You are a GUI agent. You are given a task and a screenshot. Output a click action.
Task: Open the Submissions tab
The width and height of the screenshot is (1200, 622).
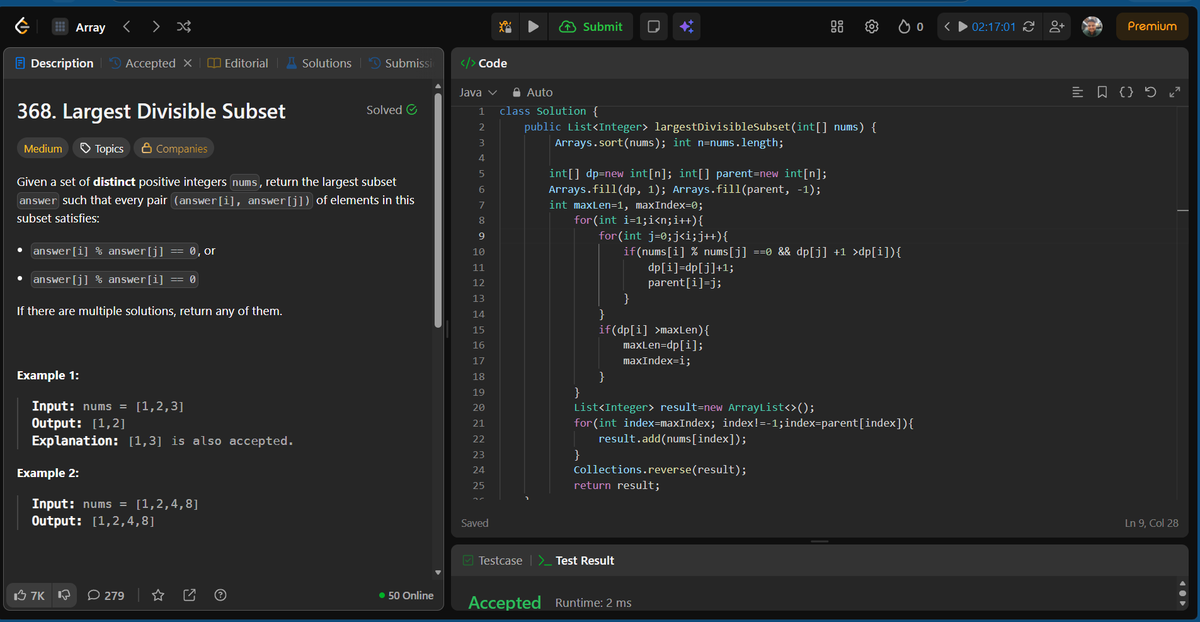pos(399,63)
